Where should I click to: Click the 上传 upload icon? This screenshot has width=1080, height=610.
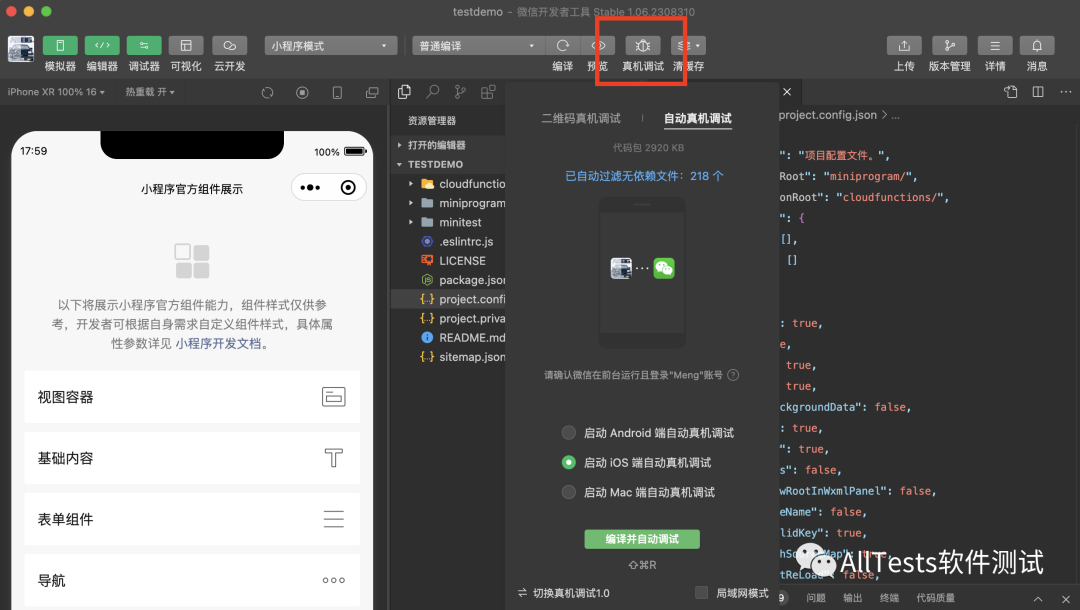pyautogui.click(x=904, y=45)
